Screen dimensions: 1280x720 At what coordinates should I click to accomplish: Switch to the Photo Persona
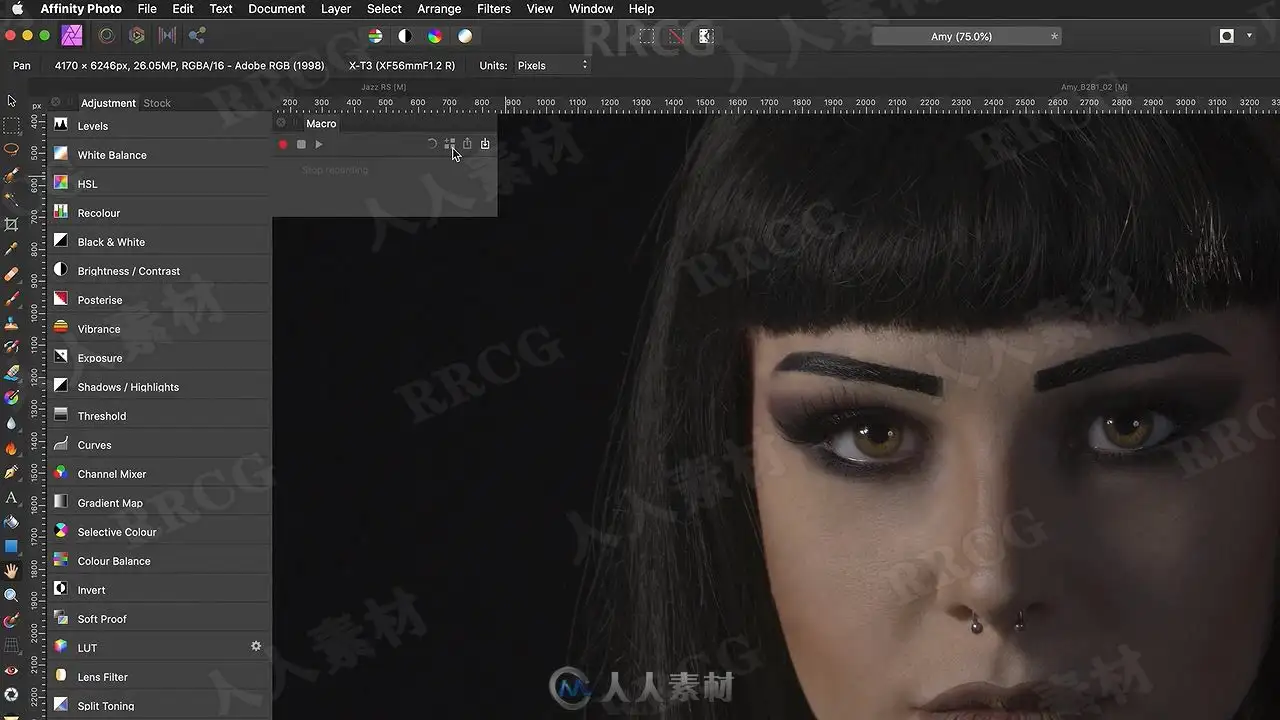tap(71, 36)
